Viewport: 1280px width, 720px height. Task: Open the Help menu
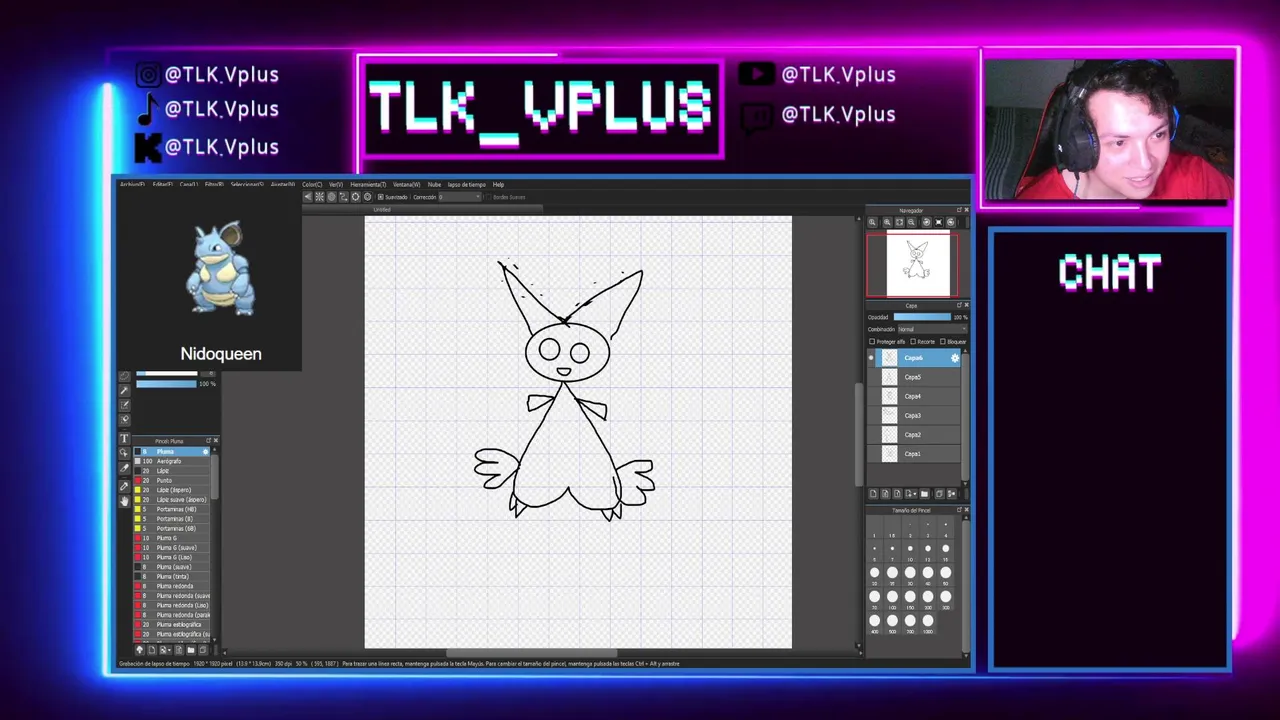498,185
